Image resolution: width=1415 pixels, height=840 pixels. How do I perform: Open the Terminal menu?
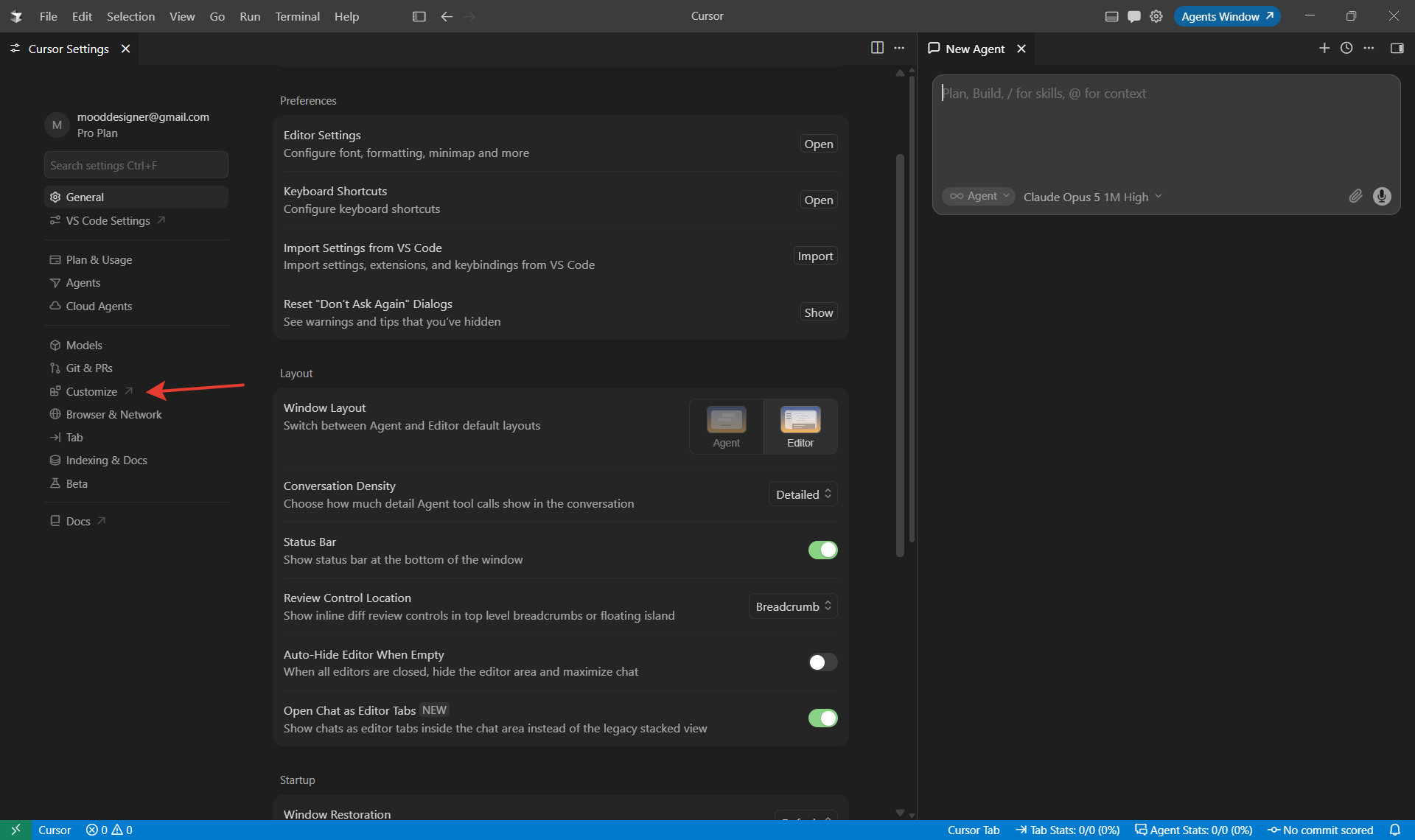(297, 16)
